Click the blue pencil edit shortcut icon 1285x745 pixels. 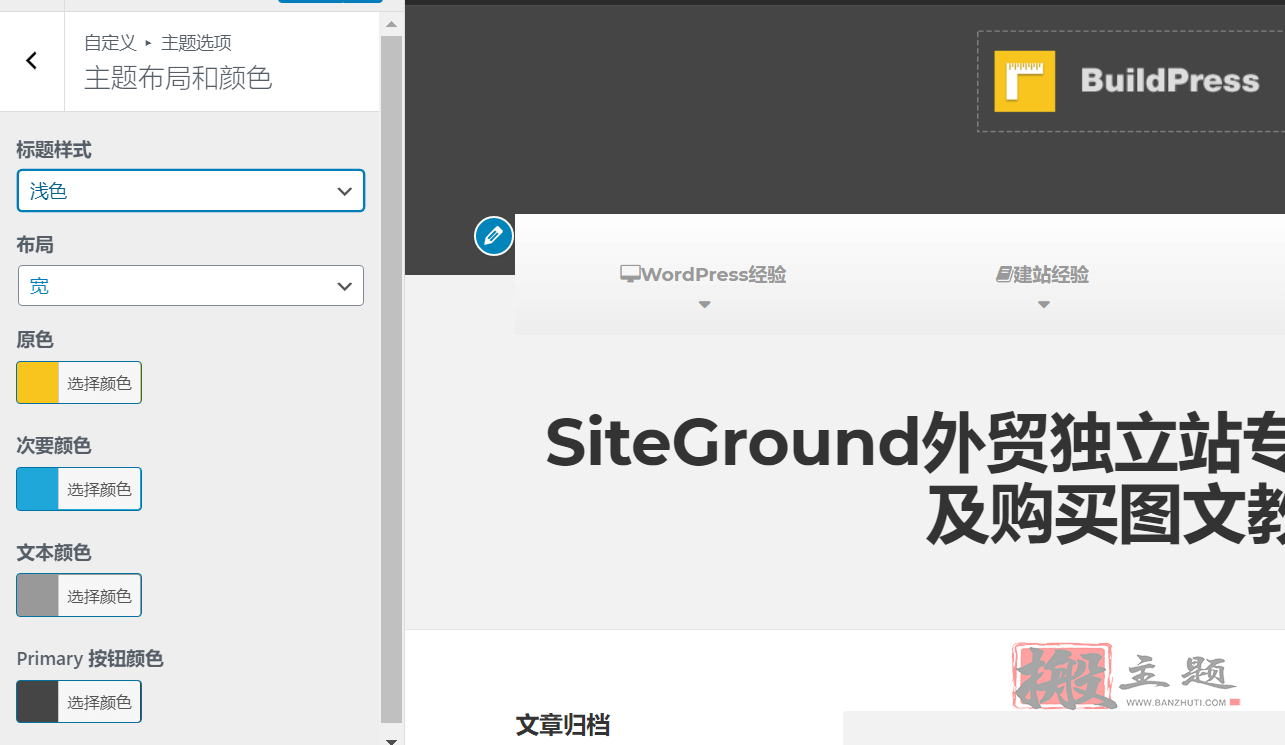[493, 236]
